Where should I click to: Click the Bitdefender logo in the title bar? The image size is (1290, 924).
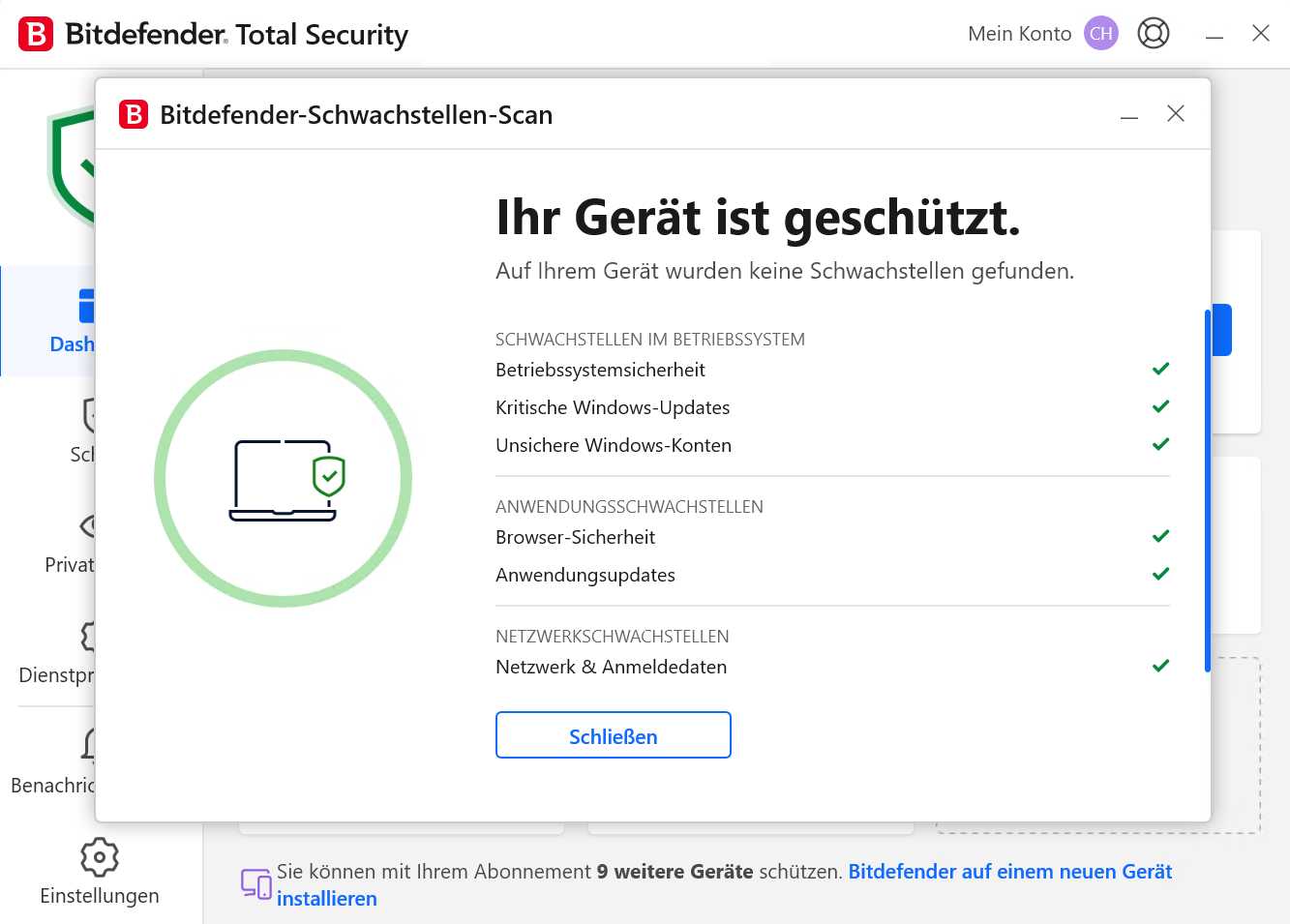point(35,33)
